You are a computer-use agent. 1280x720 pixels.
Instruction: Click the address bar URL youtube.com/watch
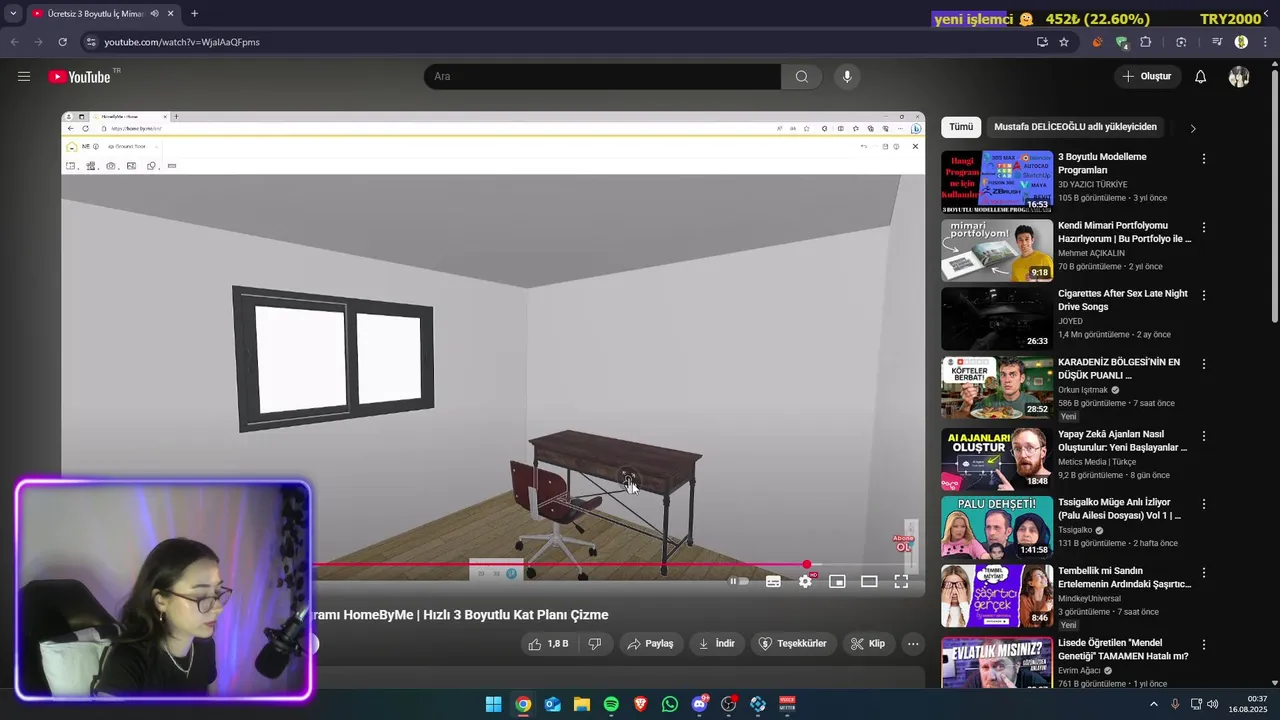point(182,42)
